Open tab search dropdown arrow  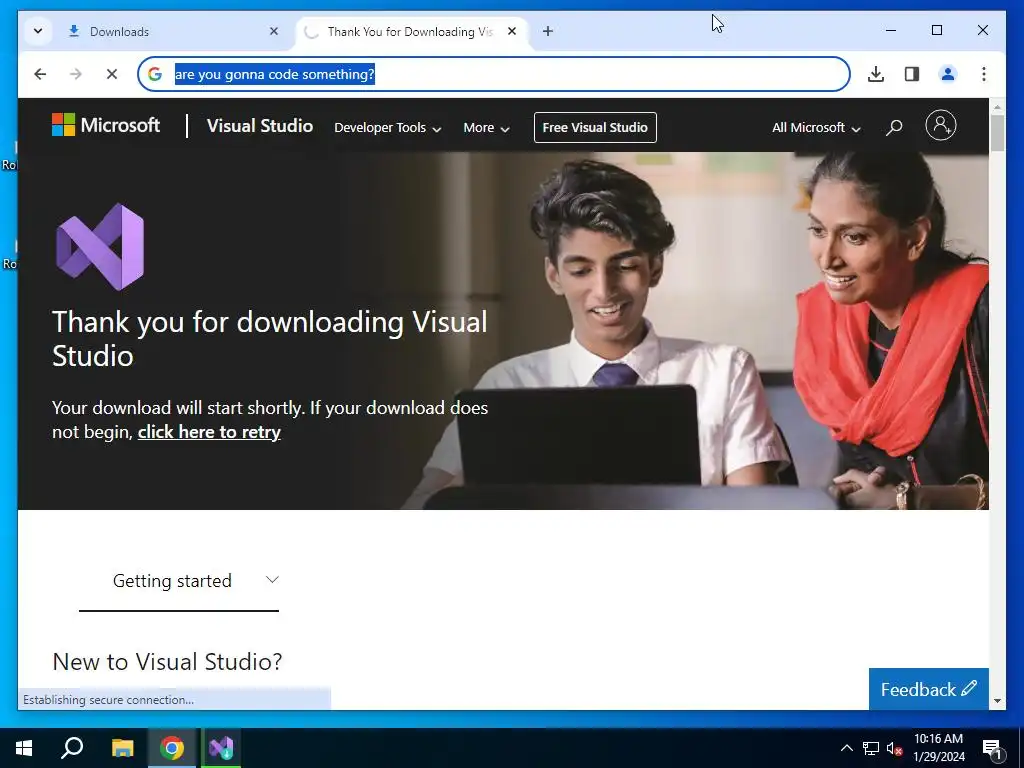coord(38,31)
